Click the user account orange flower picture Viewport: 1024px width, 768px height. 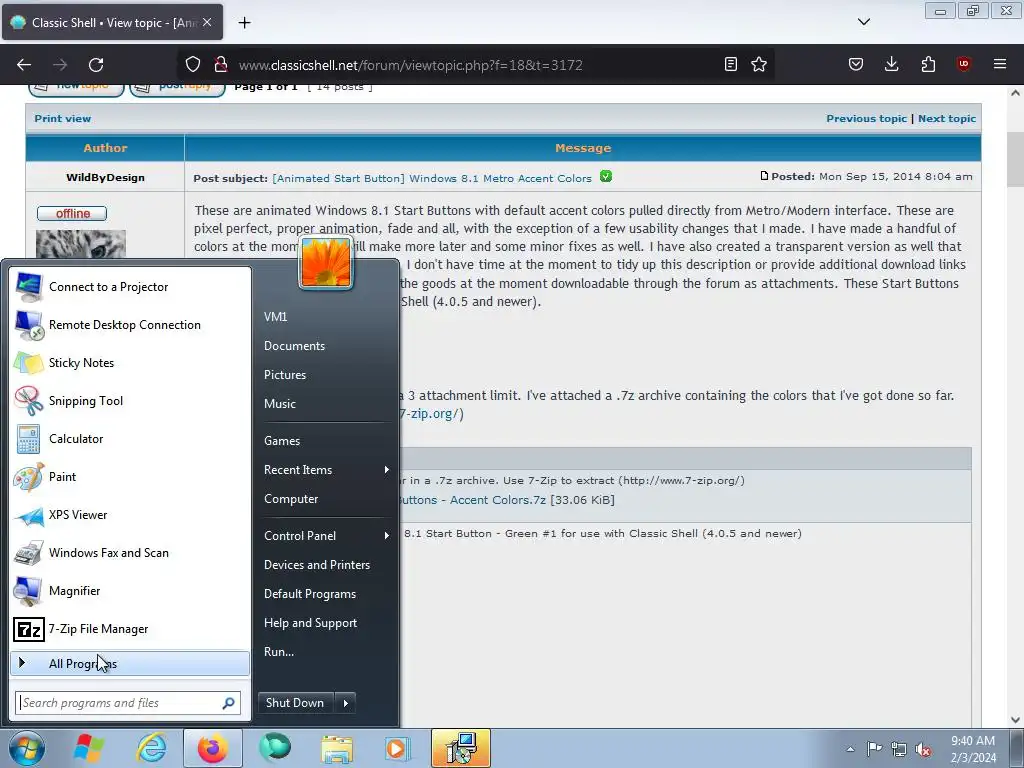[326, 262]
